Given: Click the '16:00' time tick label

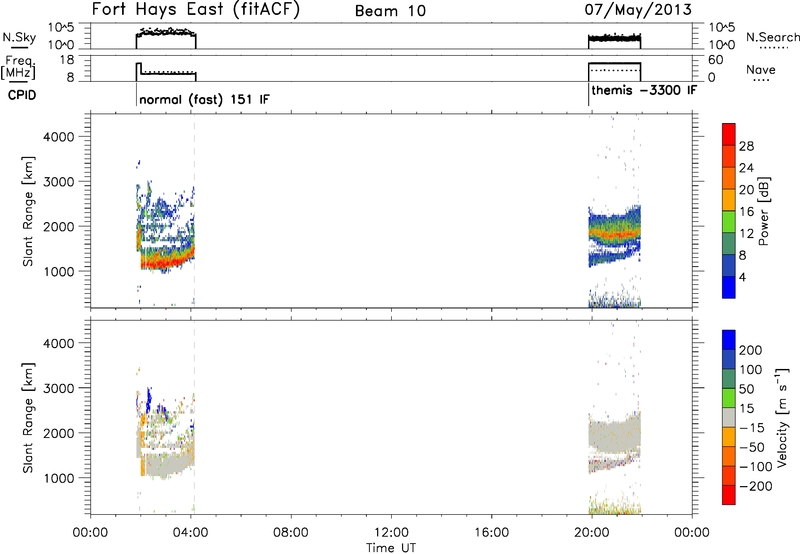Looking at the screenshot, I should 491,533.
